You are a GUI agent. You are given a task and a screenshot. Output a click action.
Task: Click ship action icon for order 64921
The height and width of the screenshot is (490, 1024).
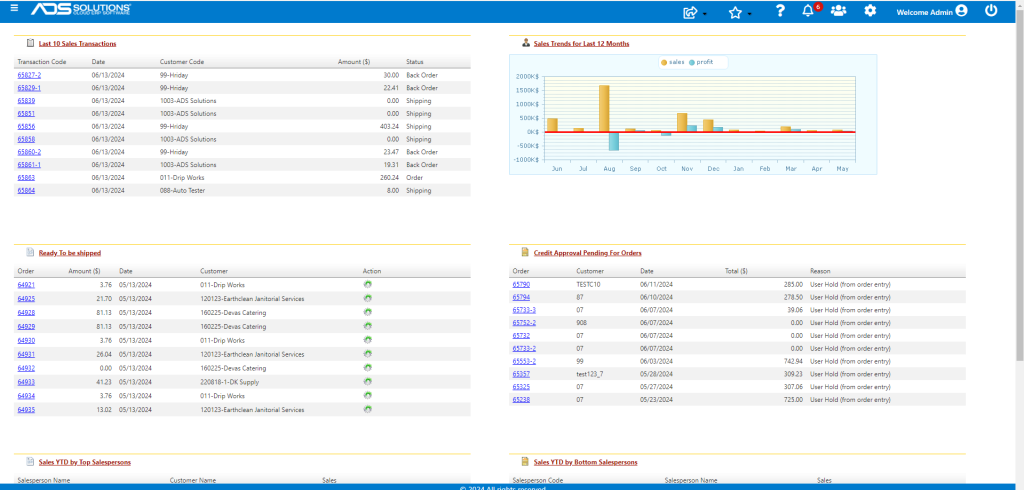(x=368, y=284)
